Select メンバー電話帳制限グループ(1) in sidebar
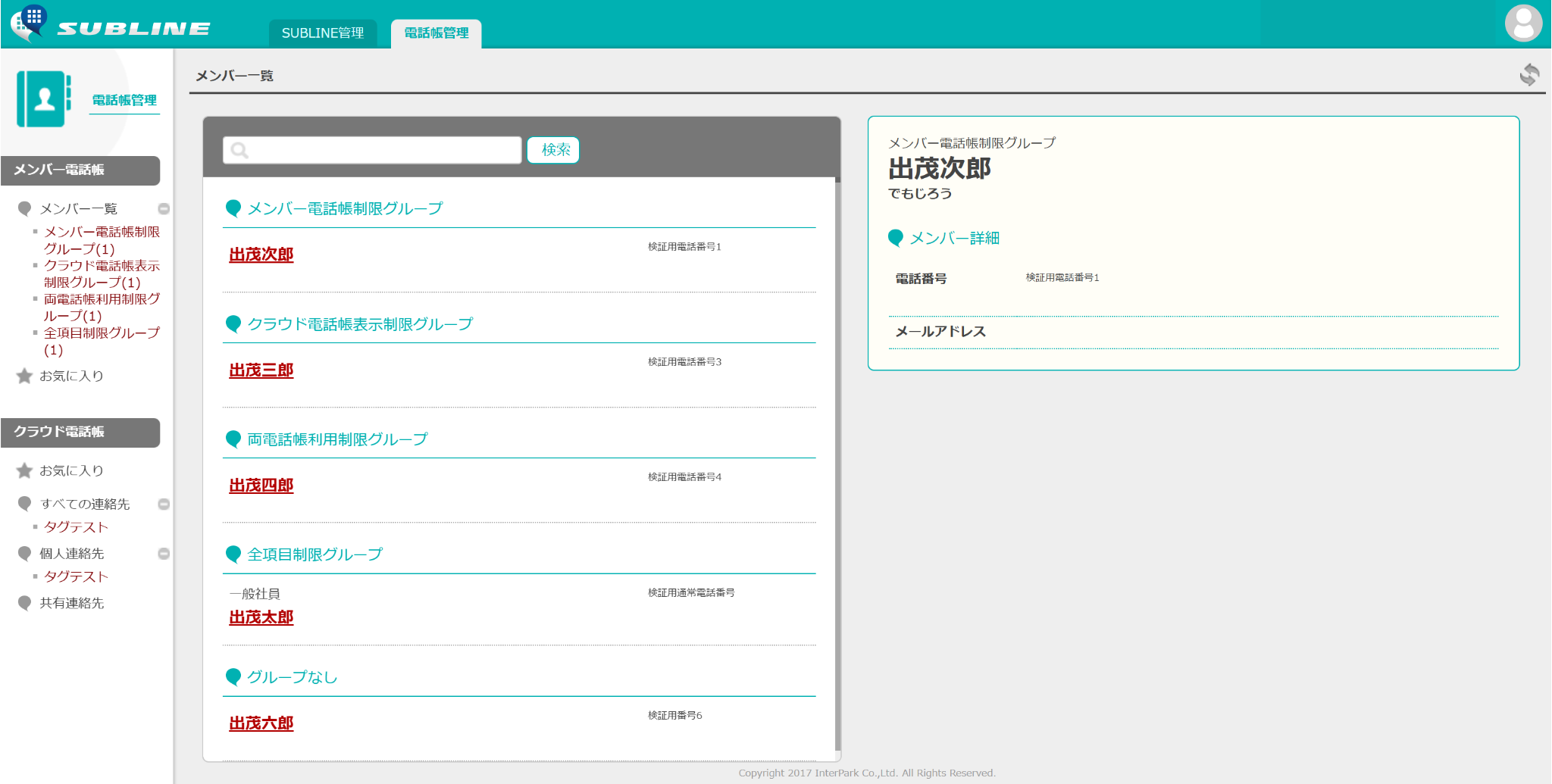The image size is (1552, 784). [x=102, y=240]
